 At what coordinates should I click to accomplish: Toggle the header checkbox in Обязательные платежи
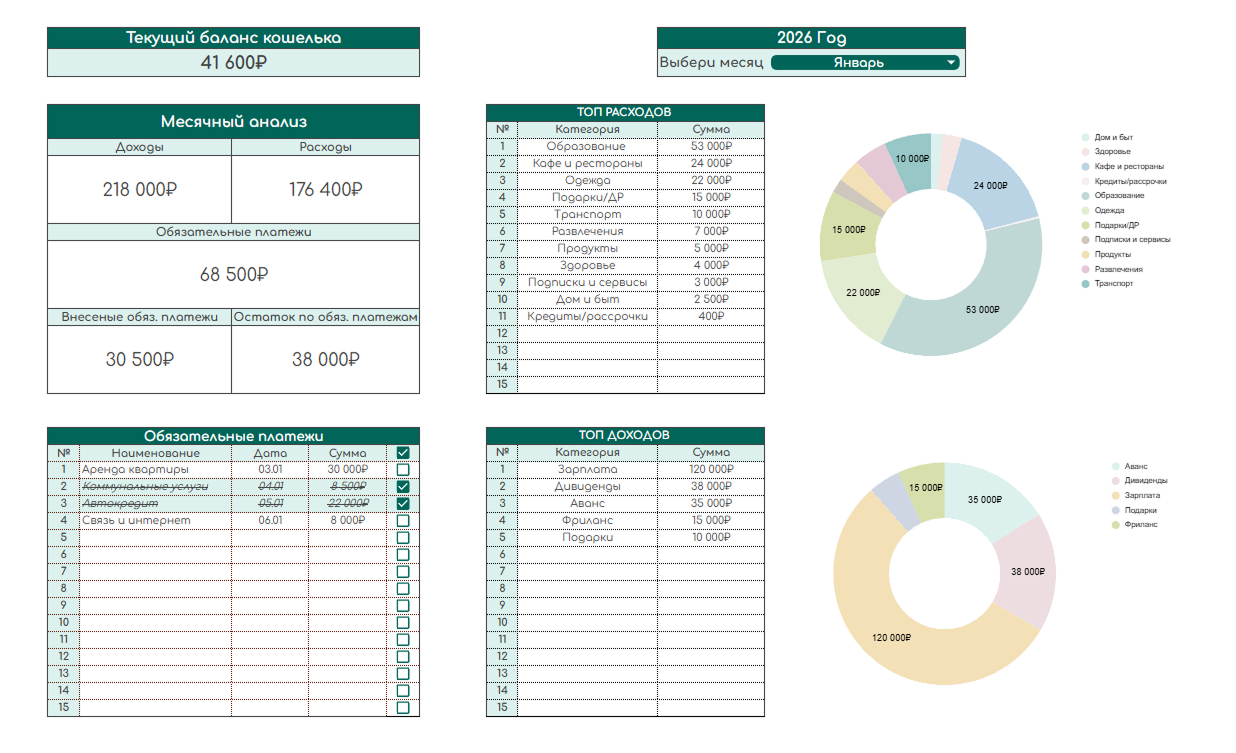tap(403, 453)
